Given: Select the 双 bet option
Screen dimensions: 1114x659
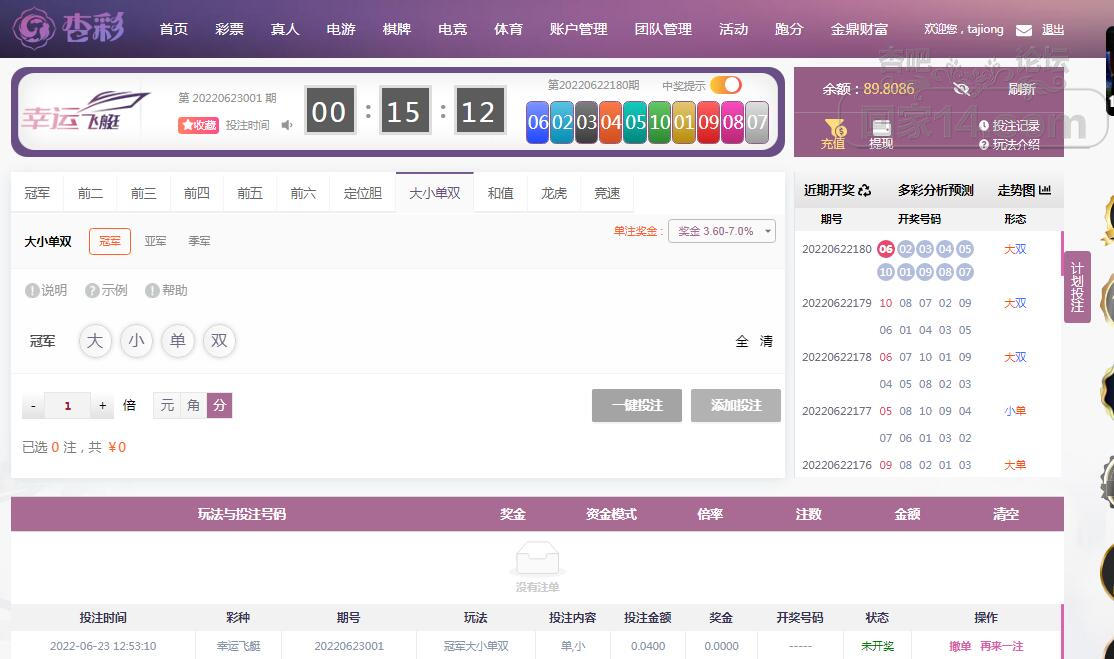Looking at the screenshot, I should pos(219,341).
